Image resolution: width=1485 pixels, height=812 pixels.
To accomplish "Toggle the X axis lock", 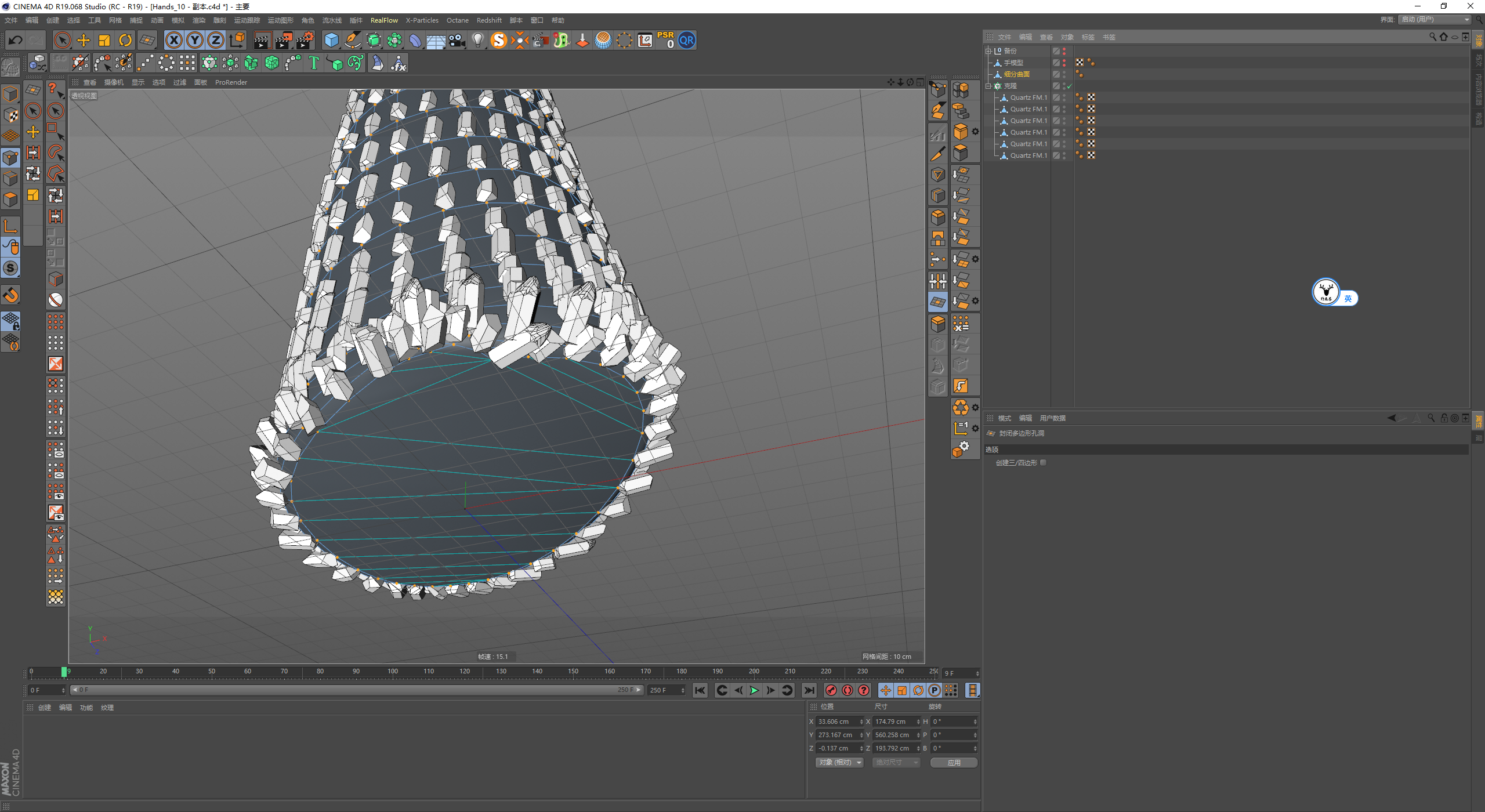I will tap(173, 41).
